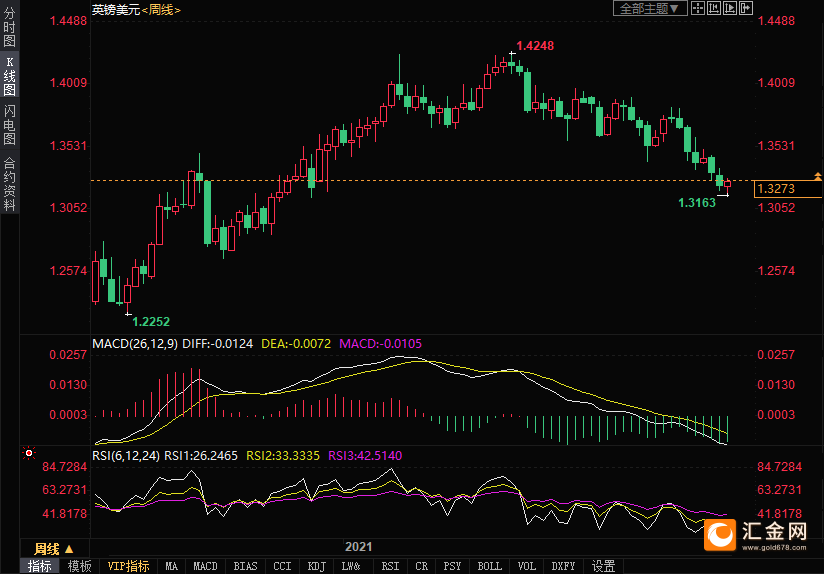The height and width of the screenshot is (574, 824).
Task: Apply the DXFY indicator
Action: click(563, 566)
